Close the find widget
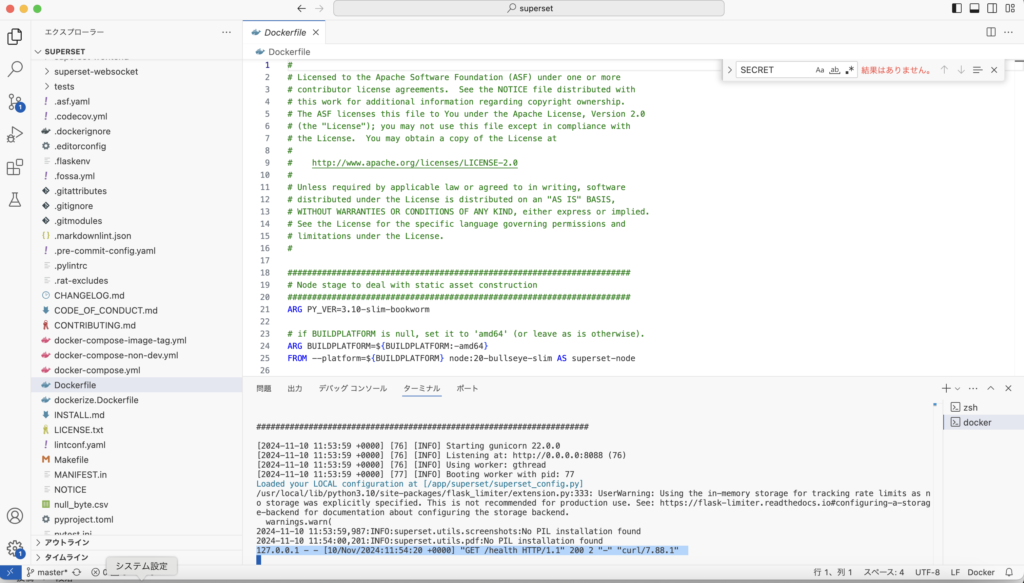Viewport: 1024px width, 583px height. 994,70
